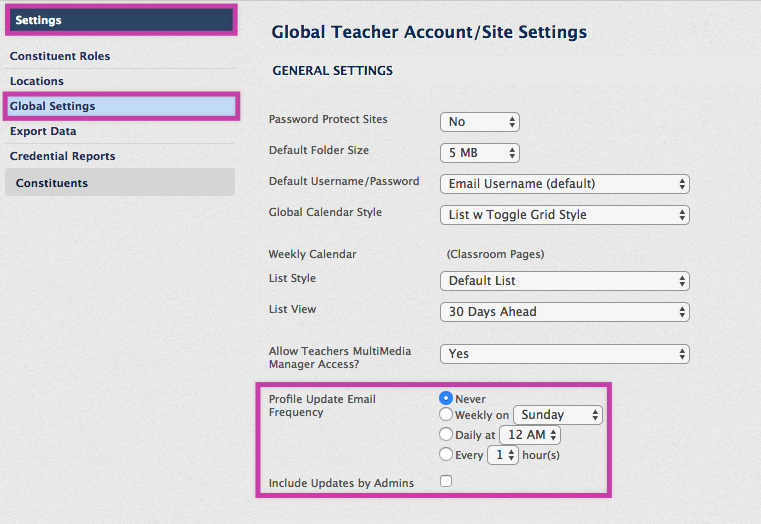Open the MultiMedia Manager Access dropdown
761x524 pixels.
pyautogui.click(x=564, y=354)
